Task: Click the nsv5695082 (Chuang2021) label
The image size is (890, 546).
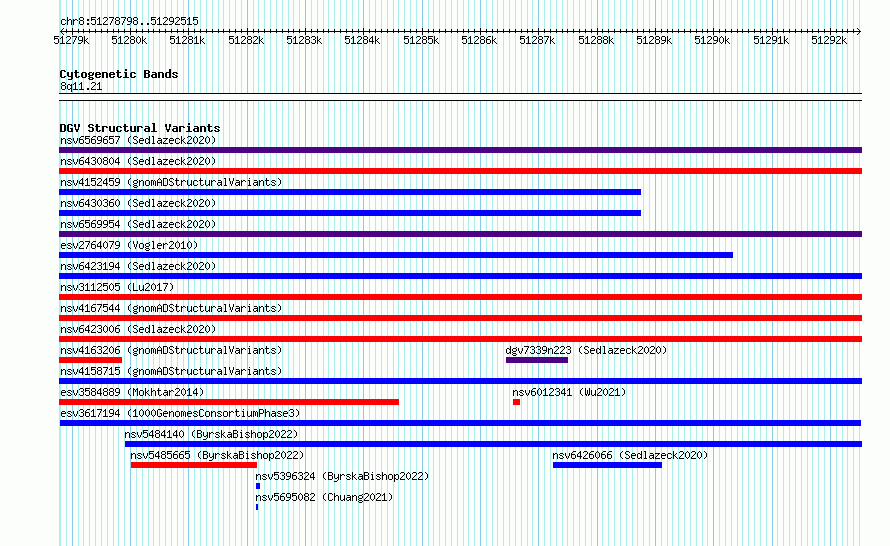Action: coord(324,497)
